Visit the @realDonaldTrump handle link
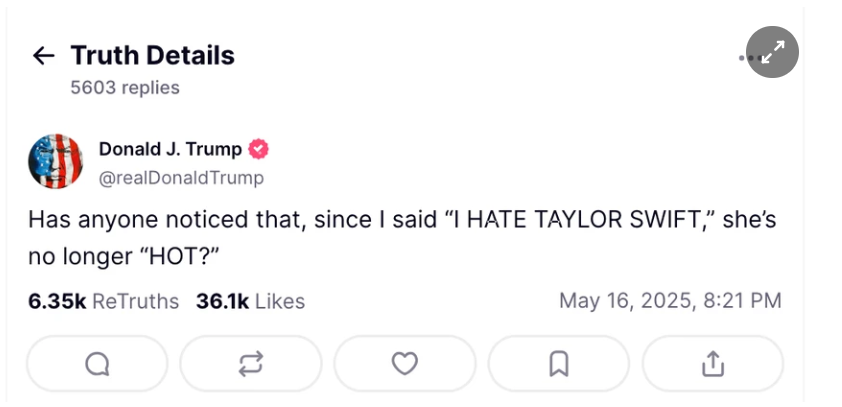The image size is (842, 407). (181, 178)
